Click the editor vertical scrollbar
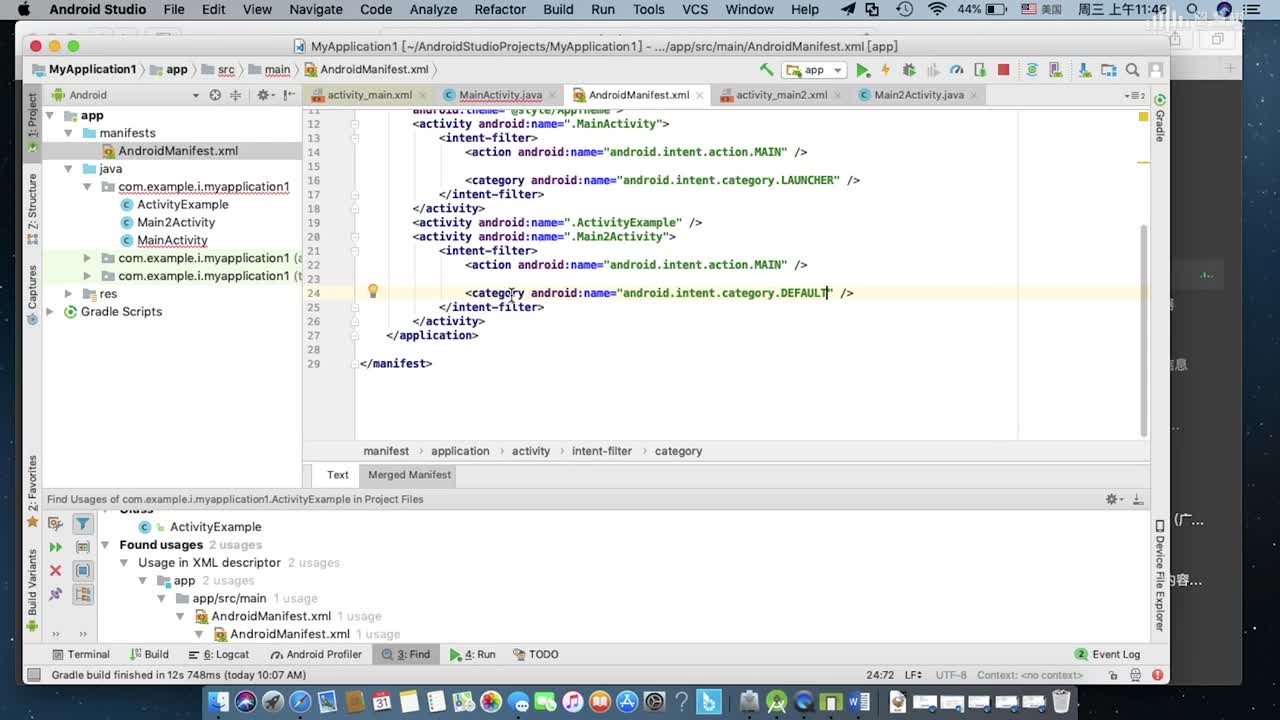The image size is (1280, 720). click(x=1144, y=330)
